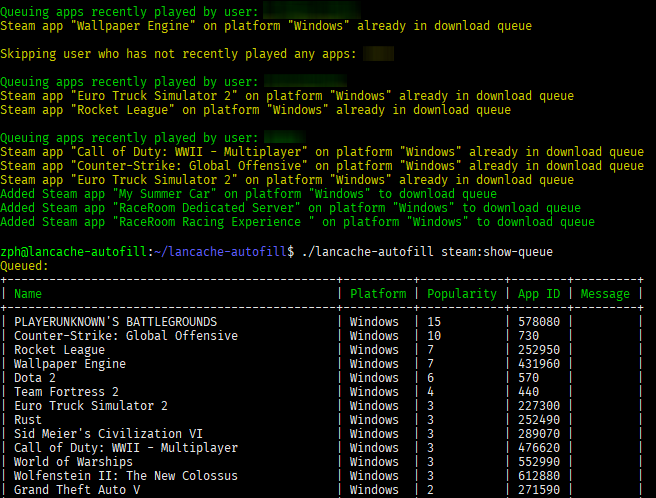Click App ID 440

click(x=528, y=392)
